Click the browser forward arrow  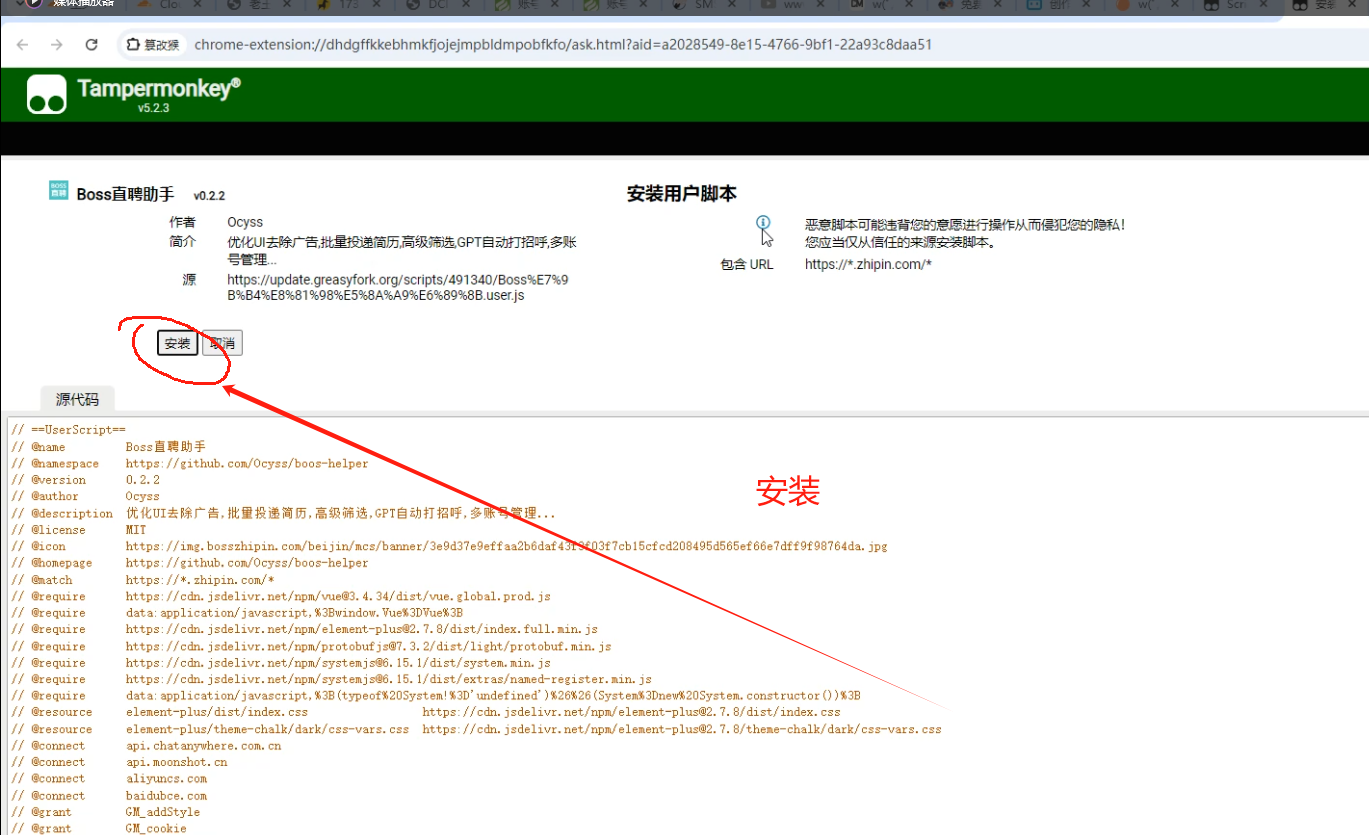tap(57, 45)
